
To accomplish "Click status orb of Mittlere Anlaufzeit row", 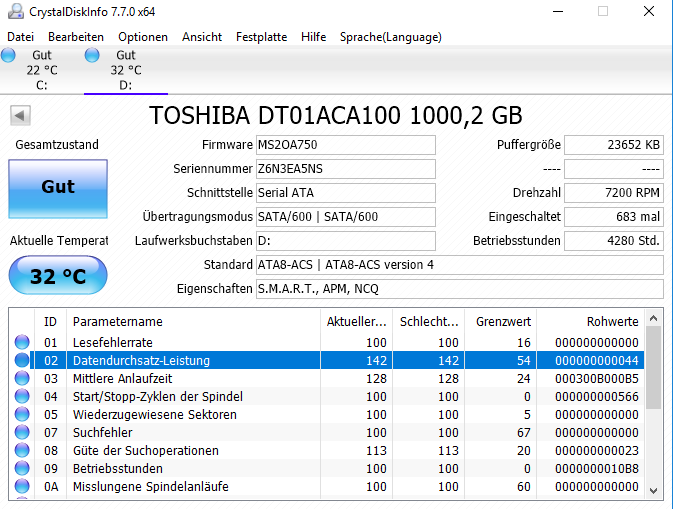I will 22,378.
